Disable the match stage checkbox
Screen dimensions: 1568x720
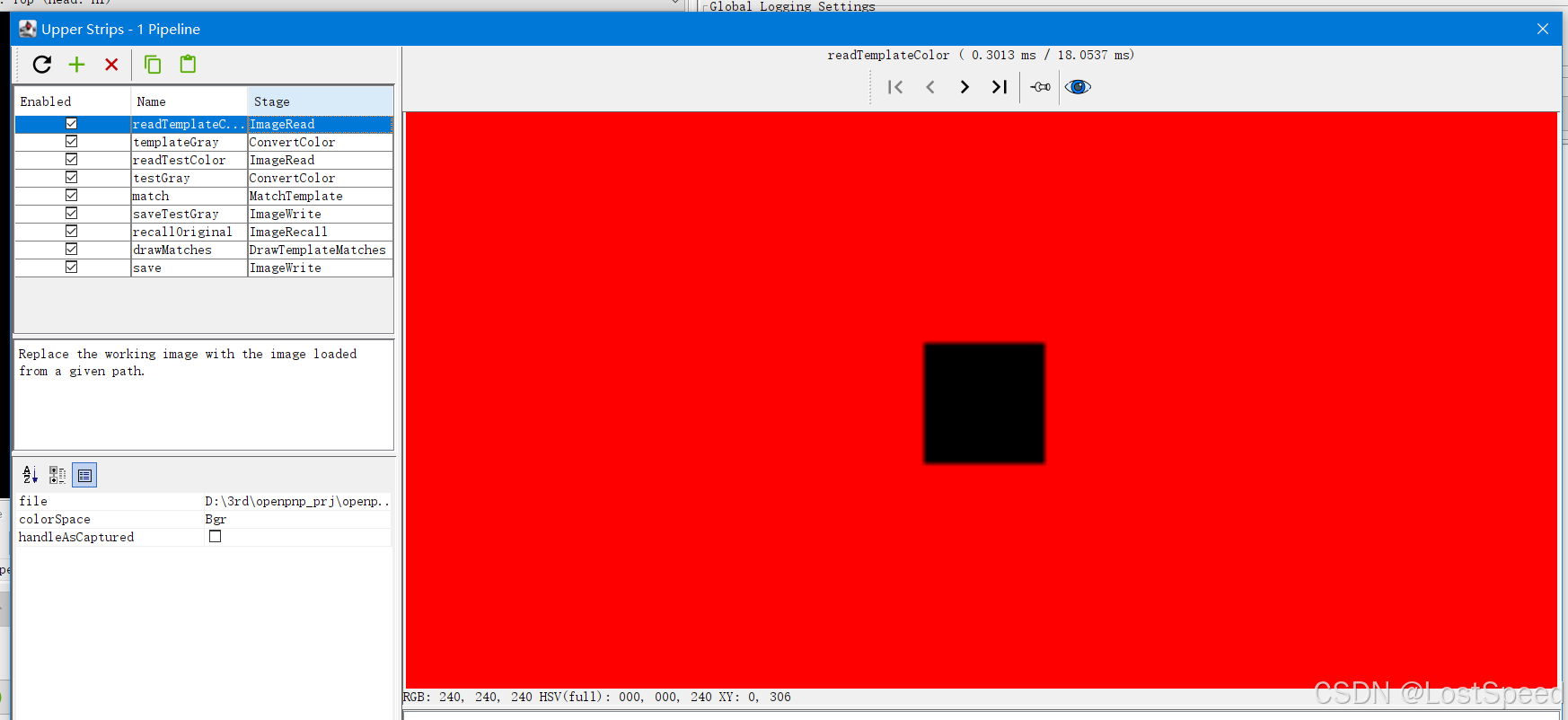71,196
